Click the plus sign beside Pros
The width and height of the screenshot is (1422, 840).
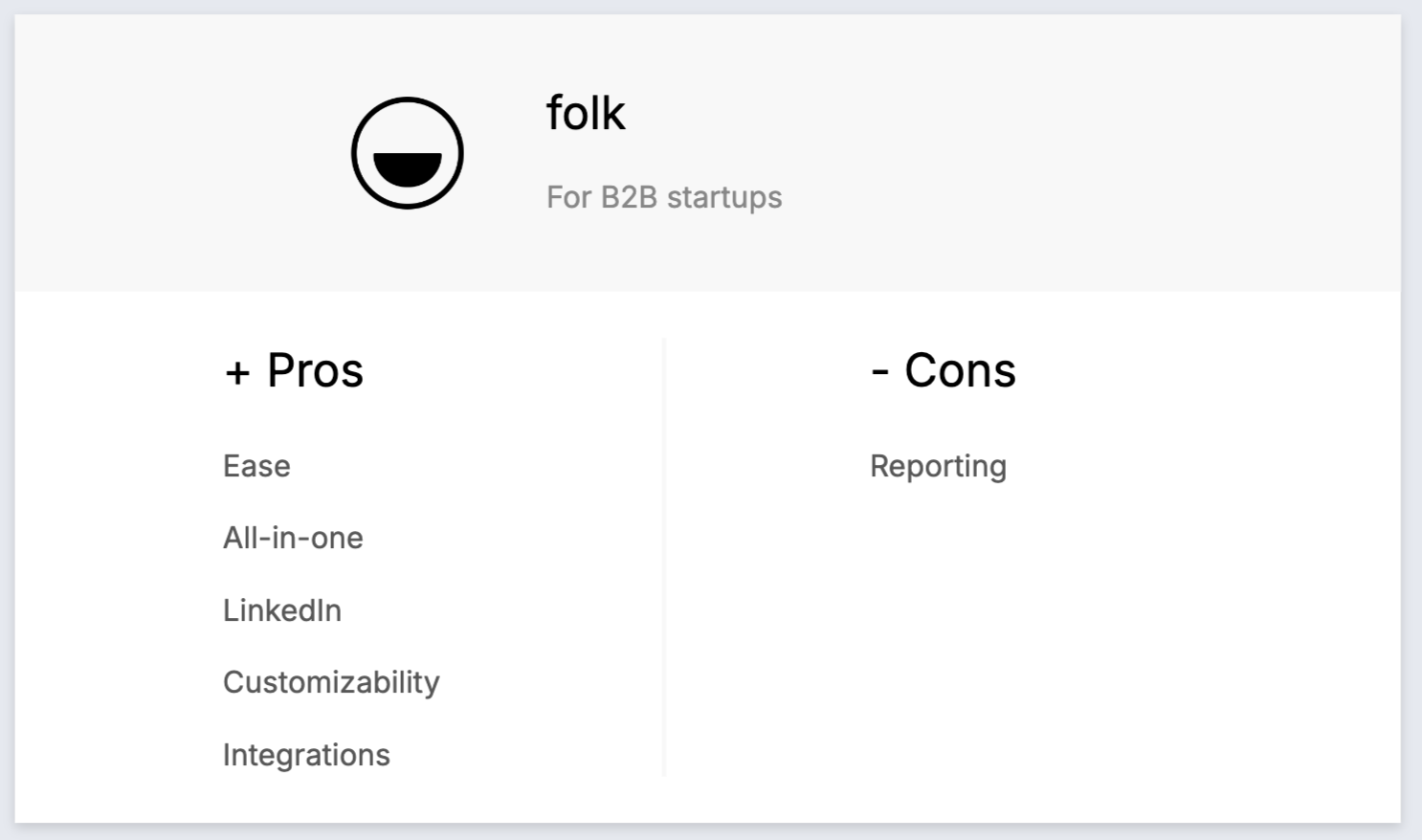click(x=237, y=372)
